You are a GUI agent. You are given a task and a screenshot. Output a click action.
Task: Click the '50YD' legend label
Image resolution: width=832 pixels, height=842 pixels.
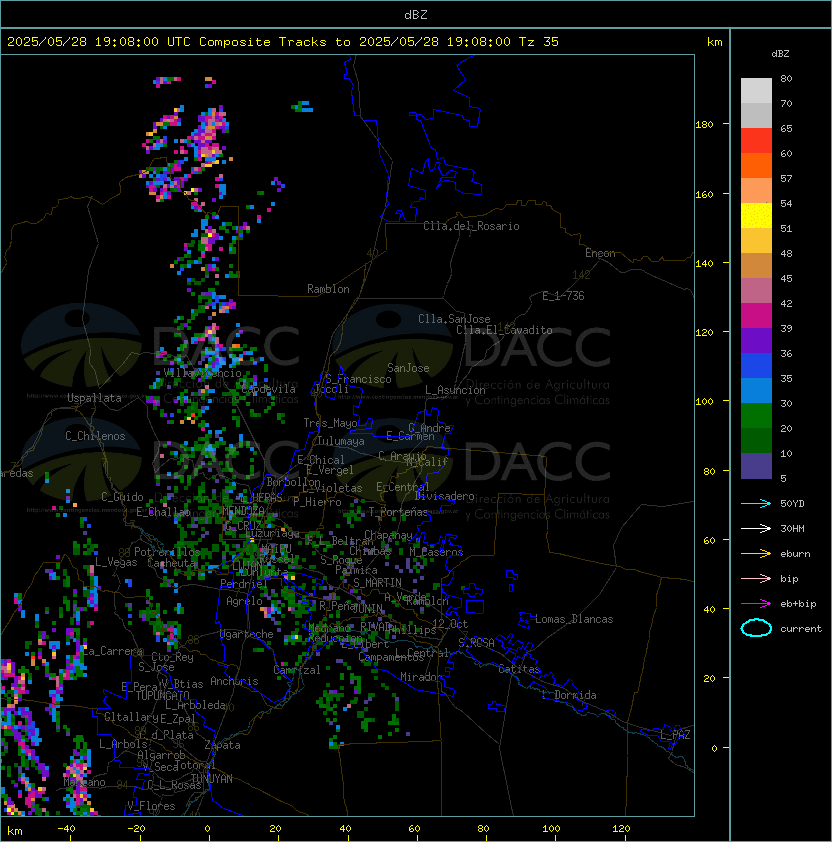pyautogui.click(x=792, y=504)
